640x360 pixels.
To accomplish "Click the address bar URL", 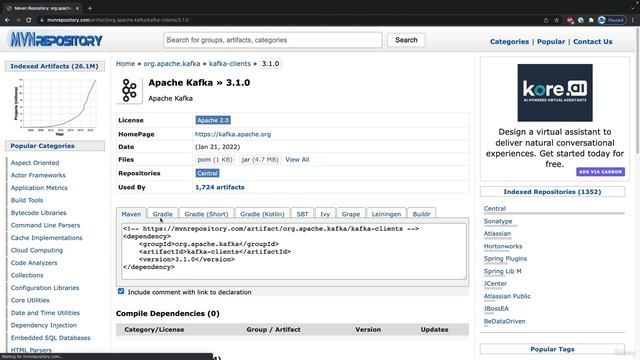I will click(118, 20).
